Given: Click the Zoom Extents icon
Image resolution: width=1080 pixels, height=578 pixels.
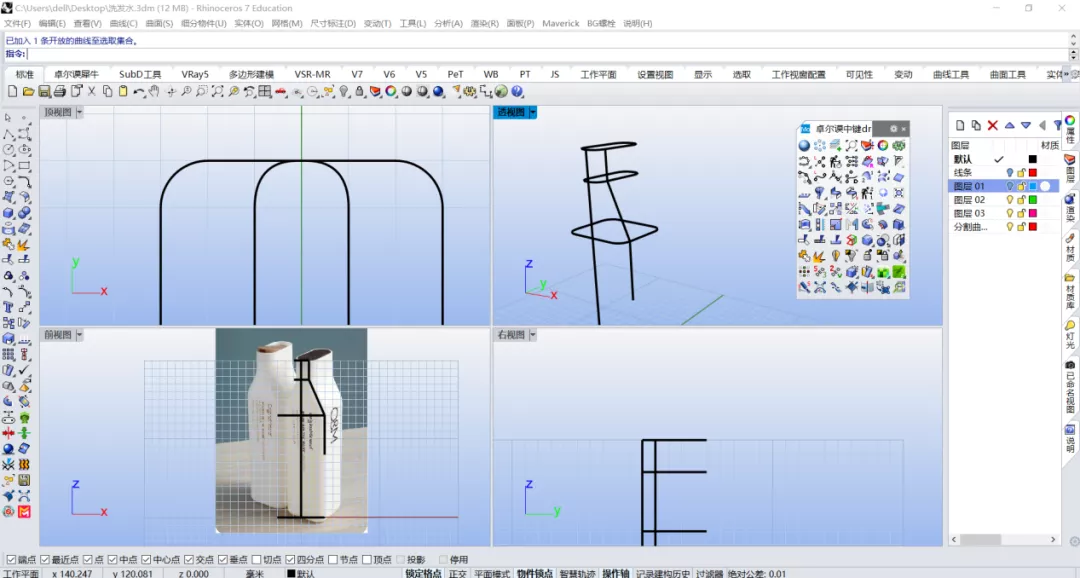Looking at the screenshot, I should (218, 91).
